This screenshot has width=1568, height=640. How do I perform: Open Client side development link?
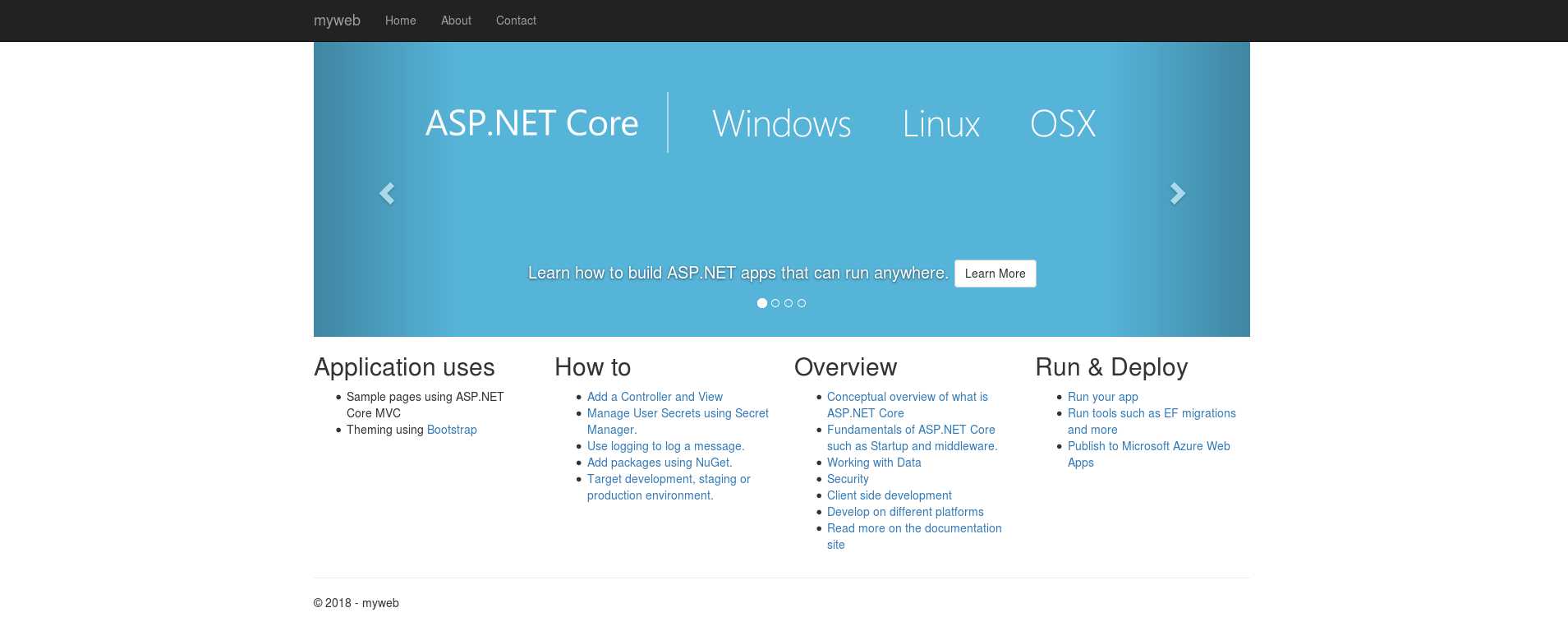[889, 495]
